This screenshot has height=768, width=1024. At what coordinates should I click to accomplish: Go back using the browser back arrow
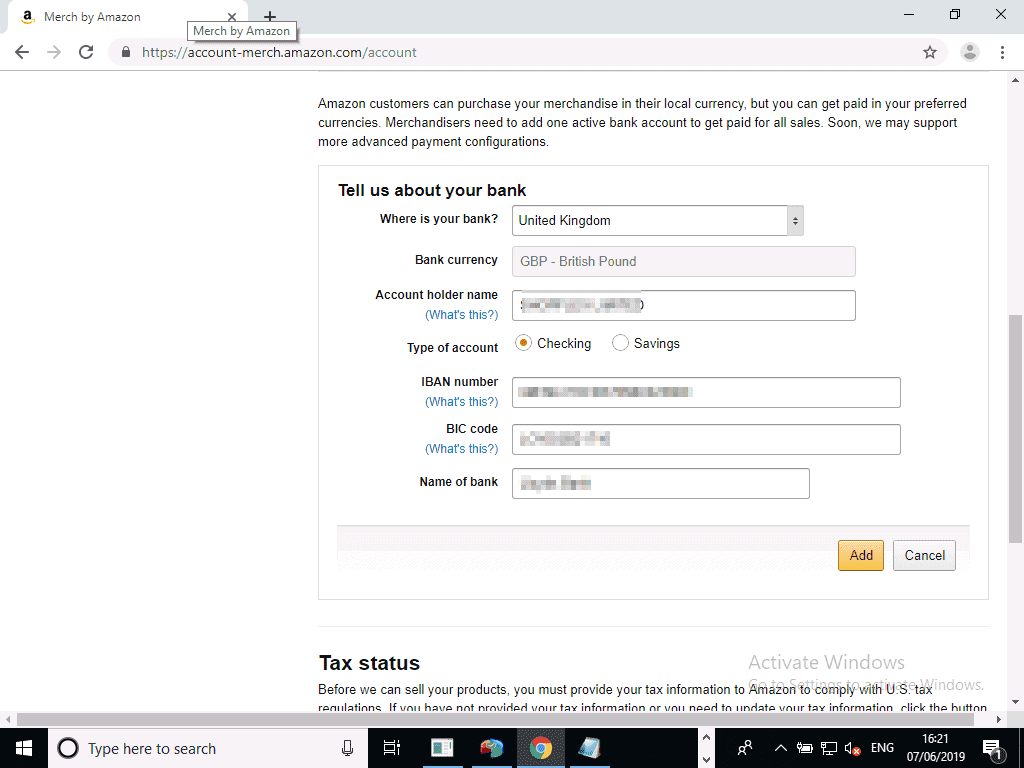pos(22,52)
